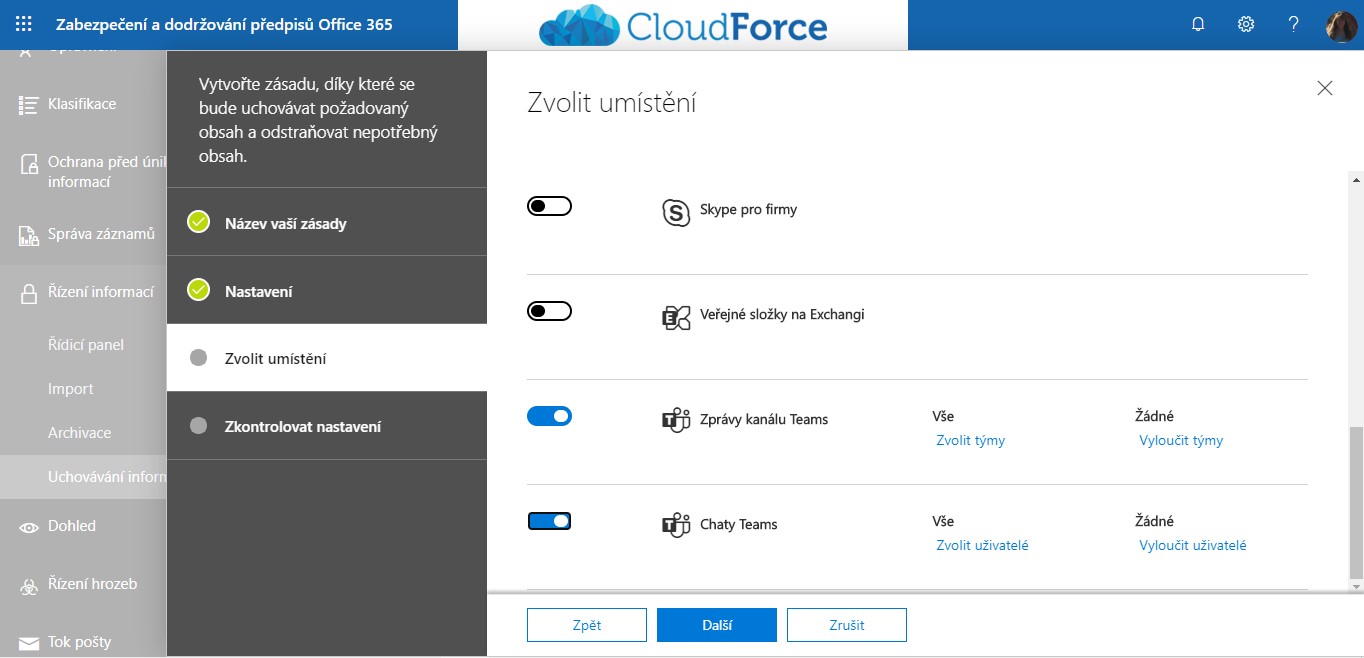Click the Zrušit button

pyautogui.click(x=847, y=625)
